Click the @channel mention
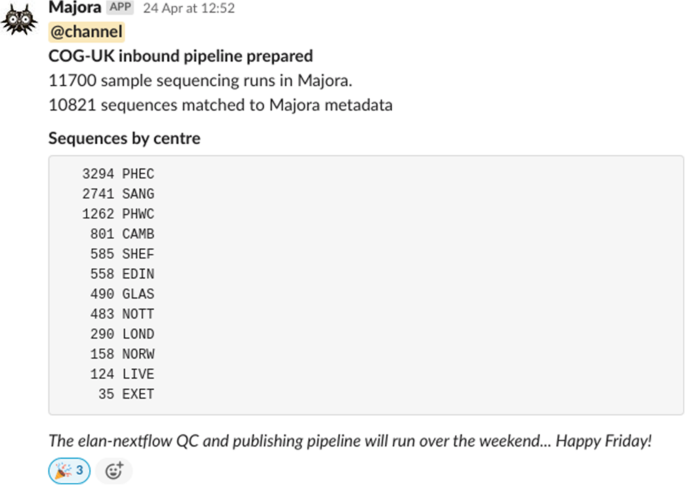Viewport: 685px width, 485px height. point(86,32)
